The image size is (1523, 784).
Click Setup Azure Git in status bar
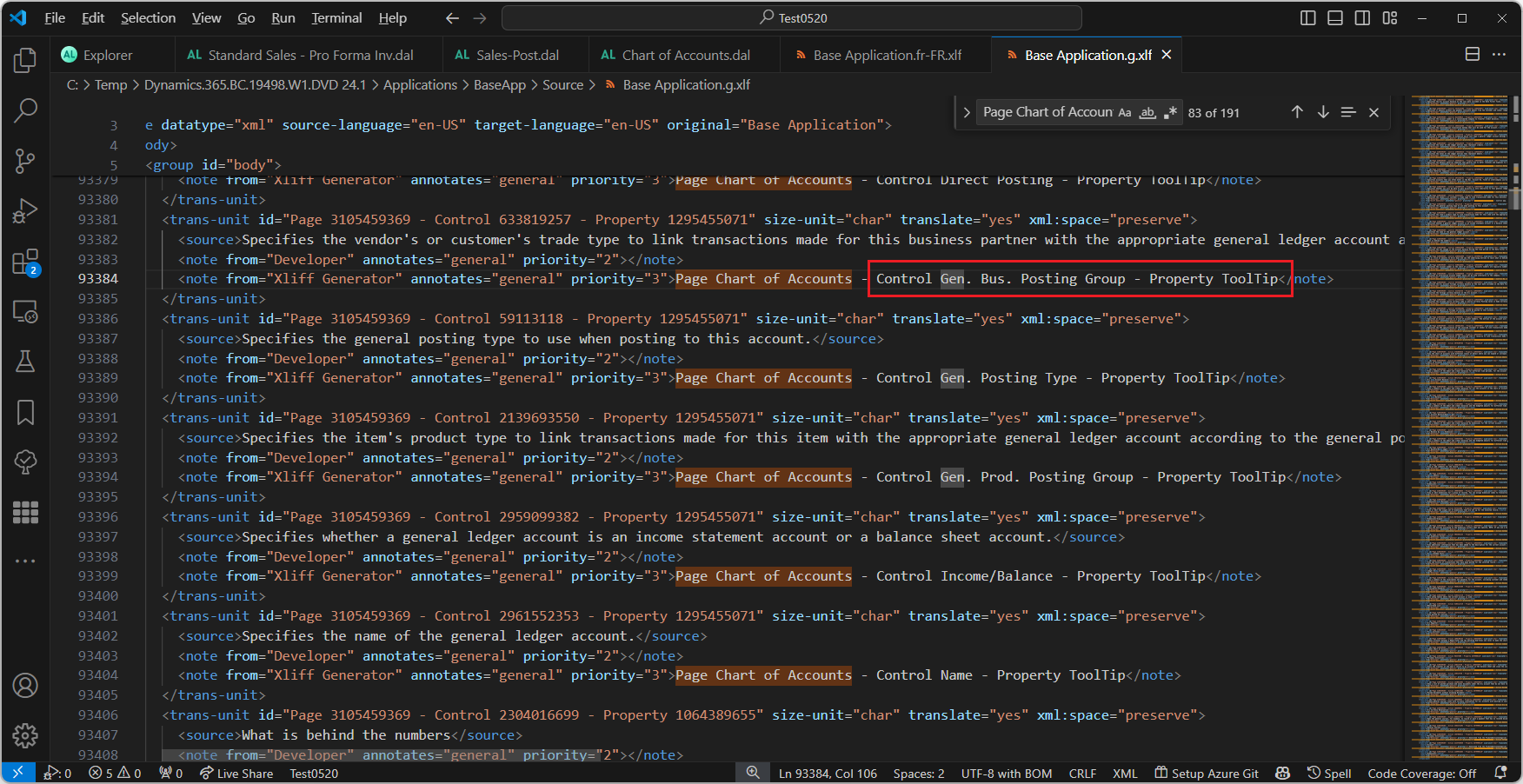(x=1207, y=773)
